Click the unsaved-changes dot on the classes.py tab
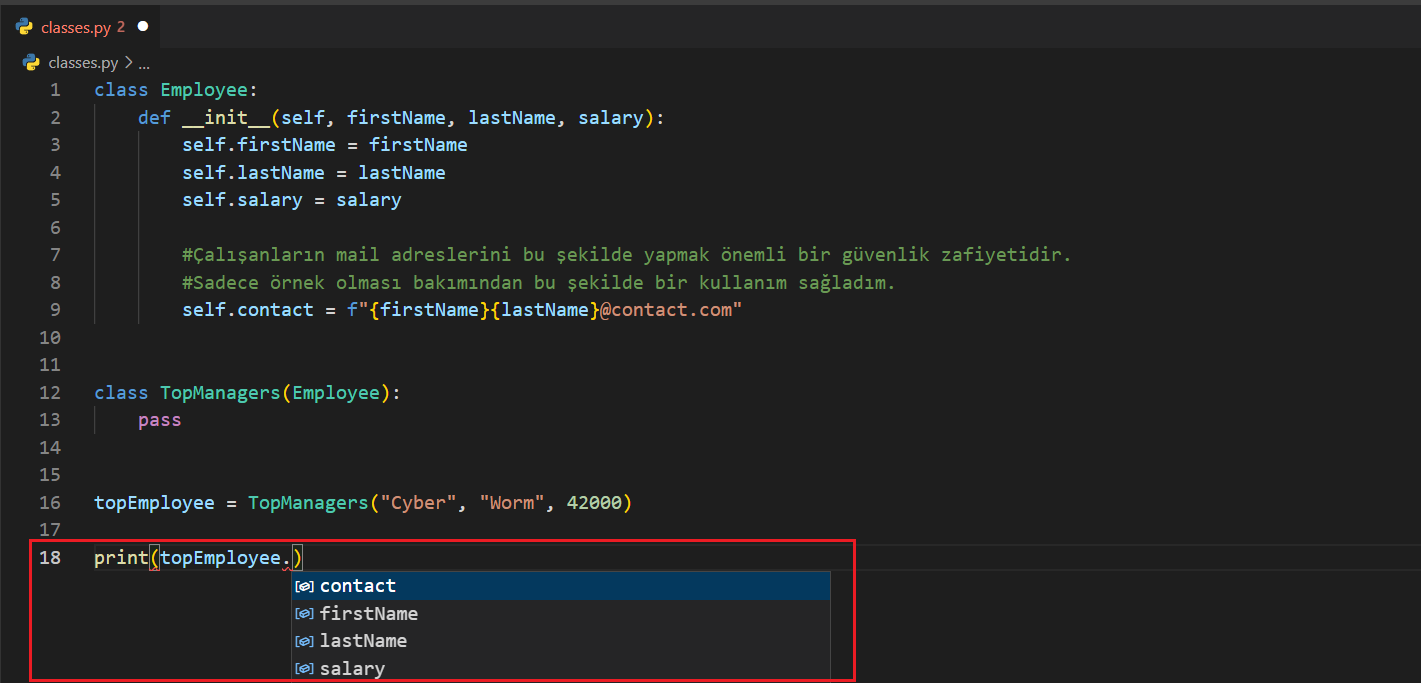Viewport: 1421px width, 683px height. click(142, 27)
